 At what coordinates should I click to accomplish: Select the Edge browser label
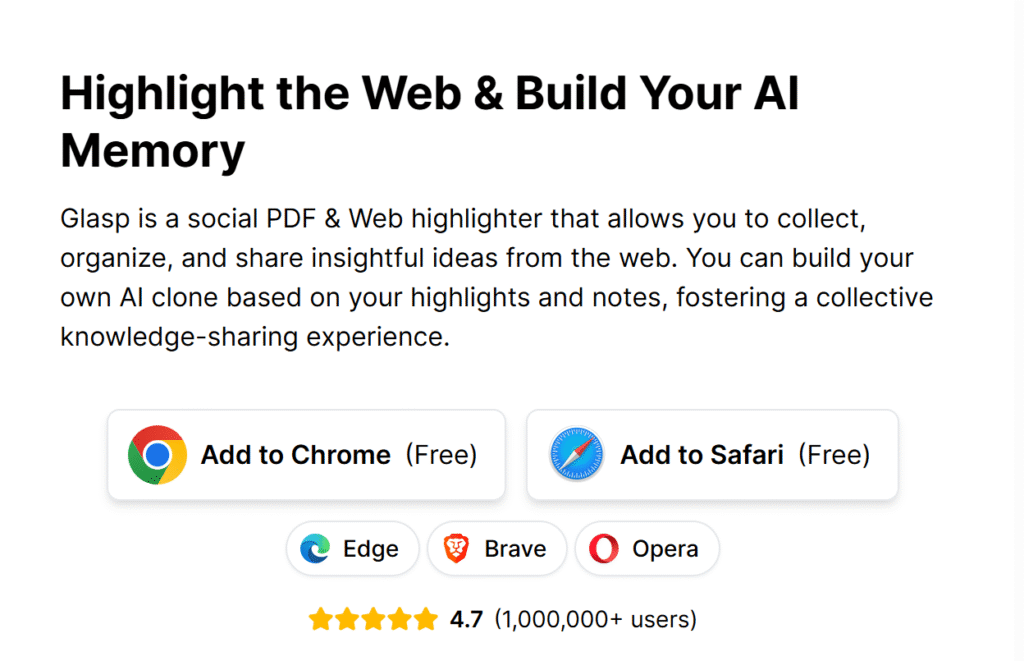(371, 549)
